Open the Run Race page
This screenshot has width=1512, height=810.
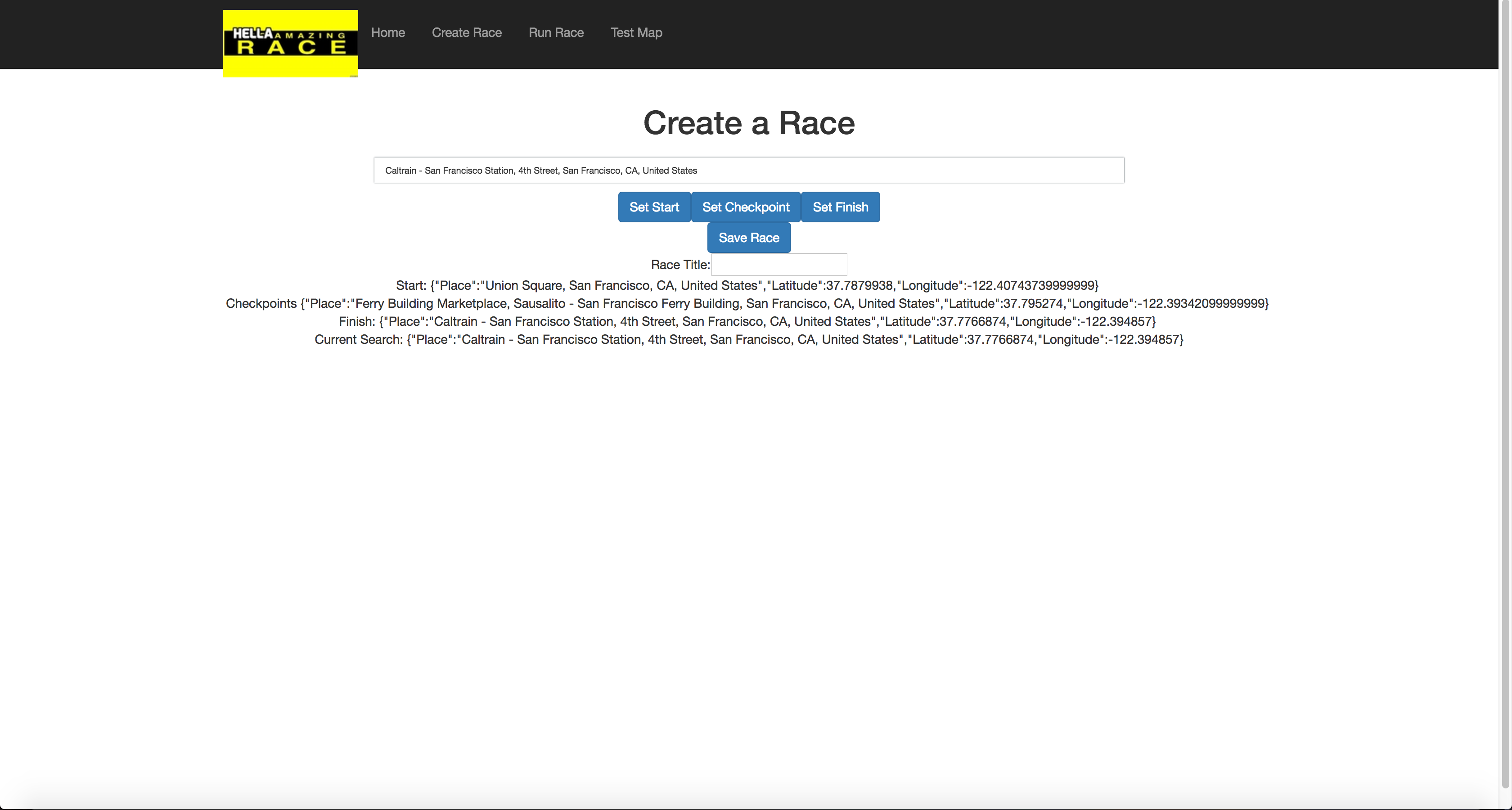[556, 32]
